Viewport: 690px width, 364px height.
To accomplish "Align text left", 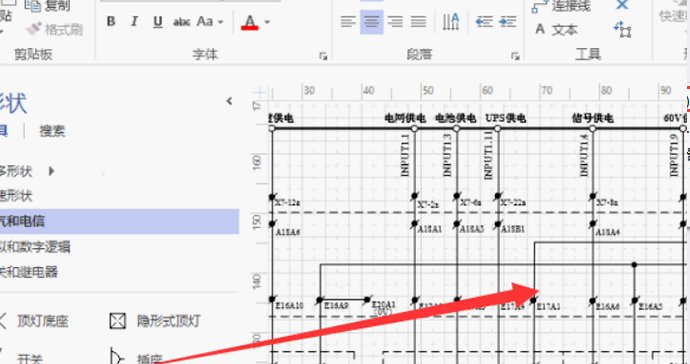I will tap(348, 22).
